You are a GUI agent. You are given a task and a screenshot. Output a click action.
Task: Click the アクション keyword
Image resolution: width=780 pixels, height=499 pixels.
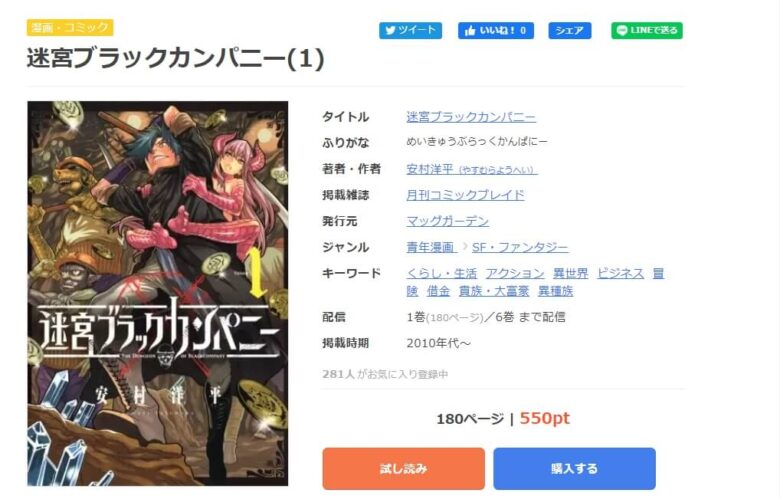point(515,273)
